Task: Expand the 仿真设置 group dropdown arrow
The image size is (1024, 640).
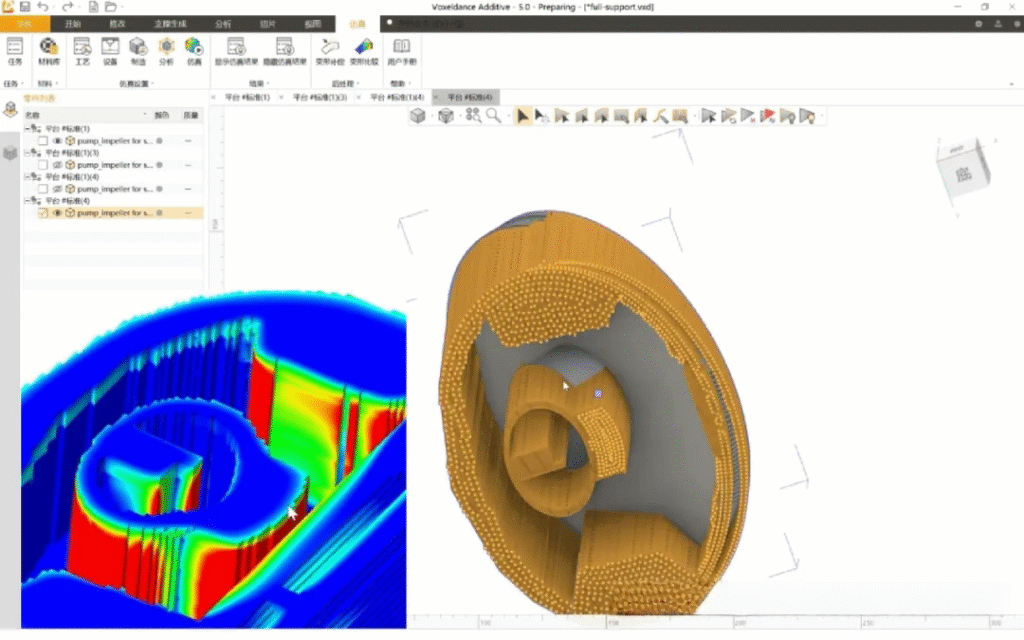Action: 153,84
